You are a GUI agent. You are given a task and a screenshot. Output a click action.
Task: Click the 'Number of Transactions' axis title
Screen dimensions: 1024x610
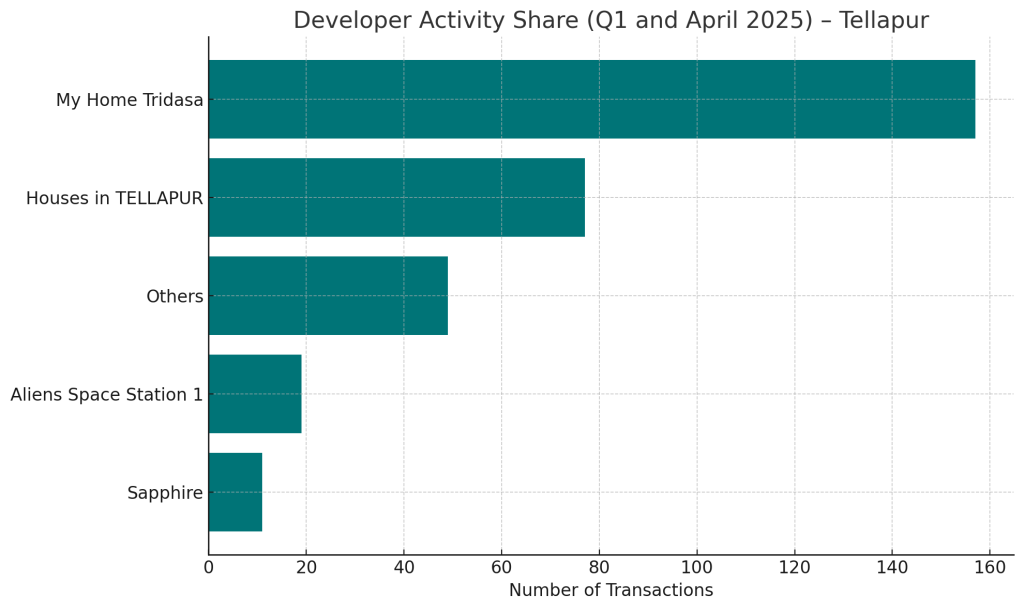[x=611, y=590]
